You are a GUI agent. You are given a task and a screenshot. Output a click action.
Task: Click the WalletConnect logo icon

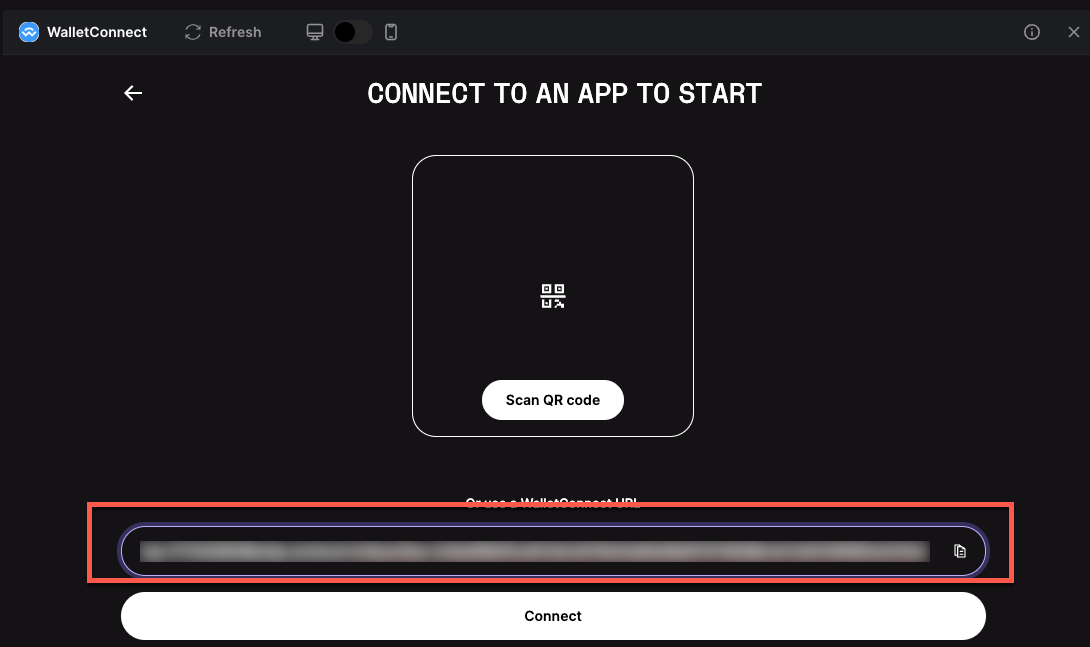coord(29,32)
